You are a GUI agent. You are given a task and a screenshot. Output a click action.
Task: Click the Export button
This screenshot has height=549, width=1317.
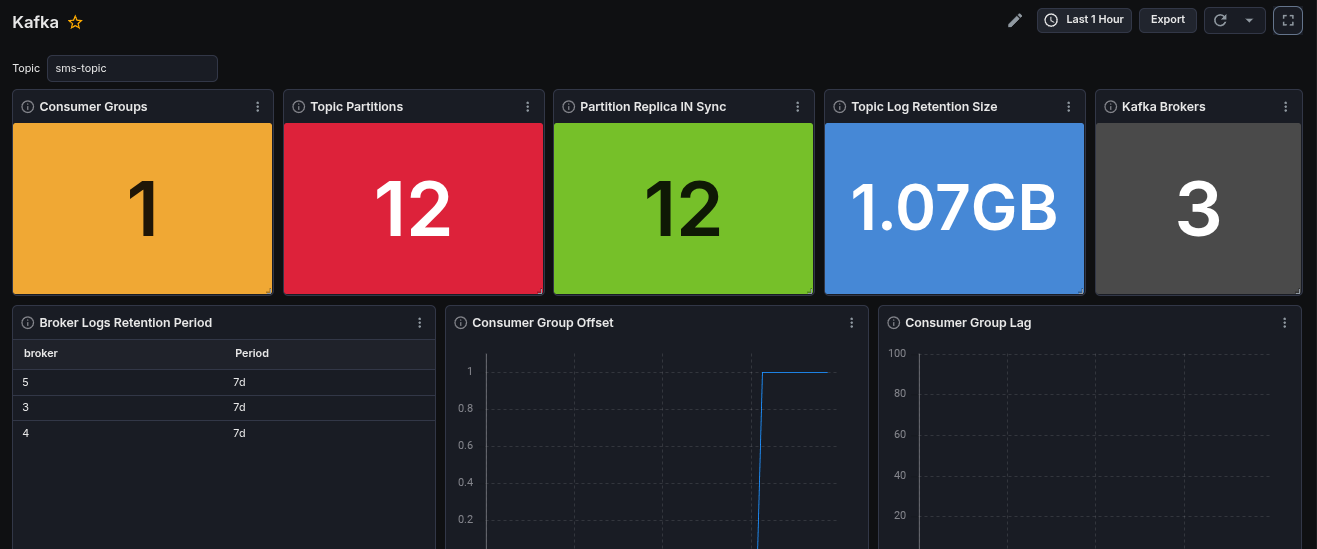point(1167,20)
